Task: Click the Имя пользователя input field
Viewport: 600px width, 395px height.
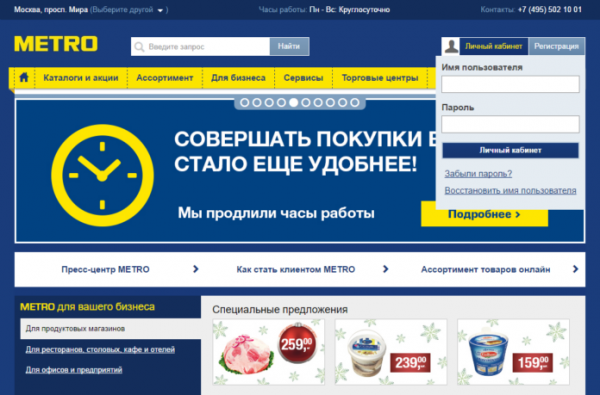Action: tap(510, 84)
